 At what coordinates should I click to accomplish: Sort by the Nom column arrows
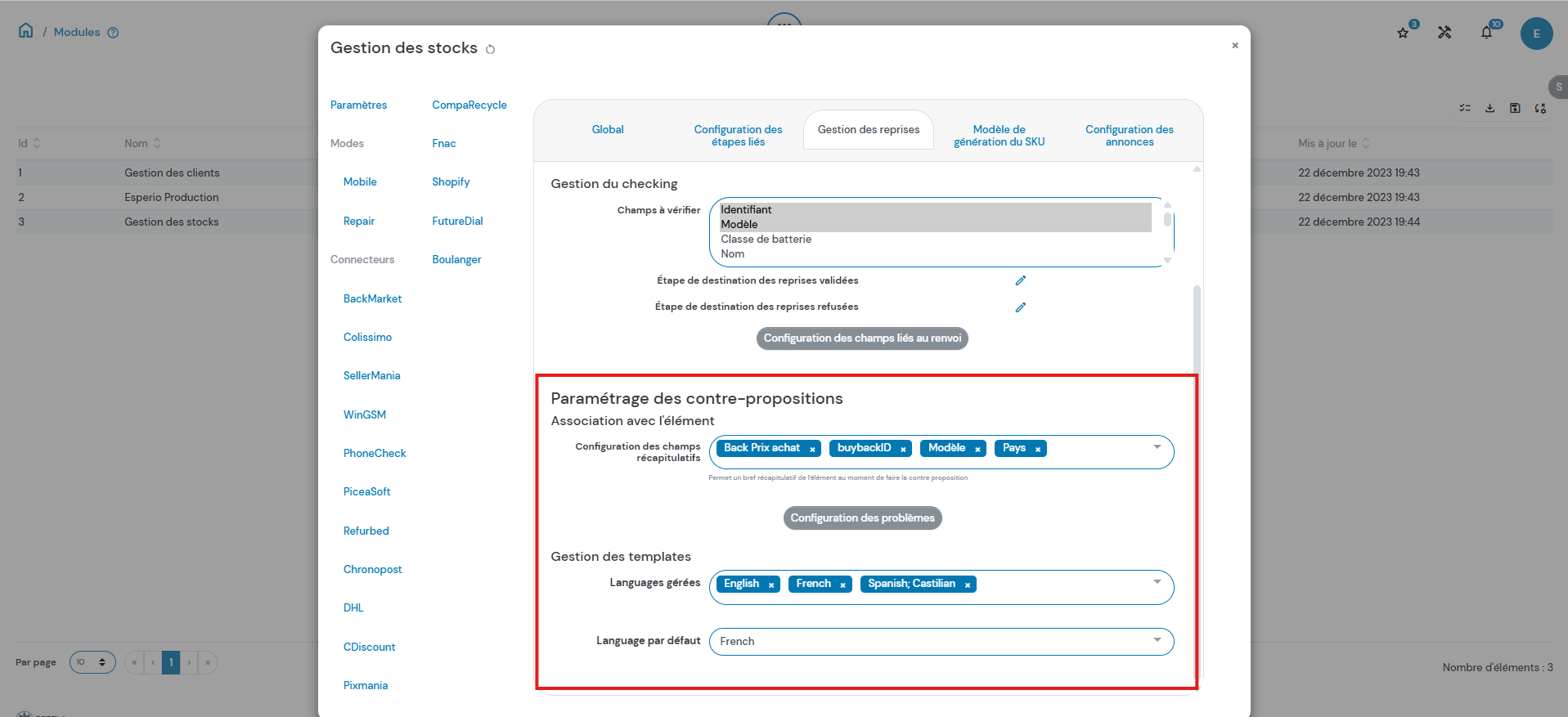coord(157,143)
